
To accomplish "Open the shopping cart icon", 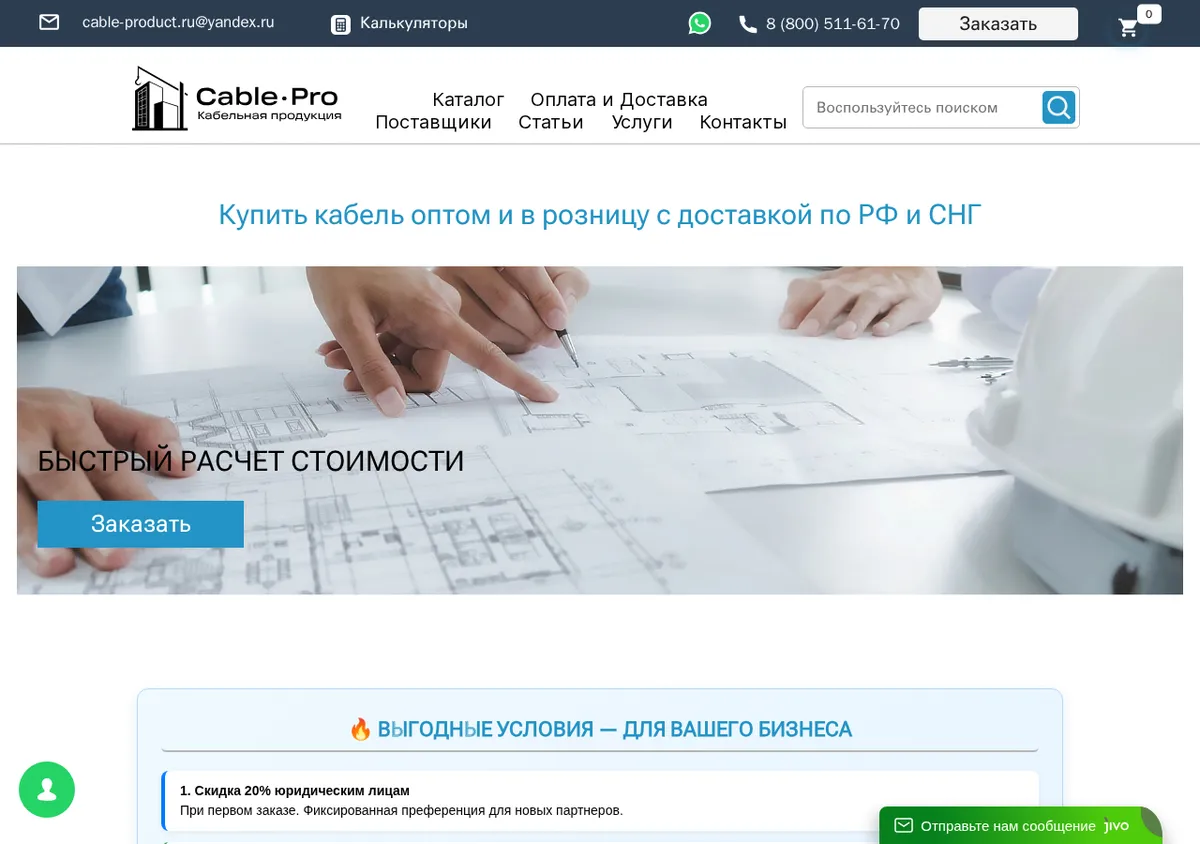I will coord(1129,27).
